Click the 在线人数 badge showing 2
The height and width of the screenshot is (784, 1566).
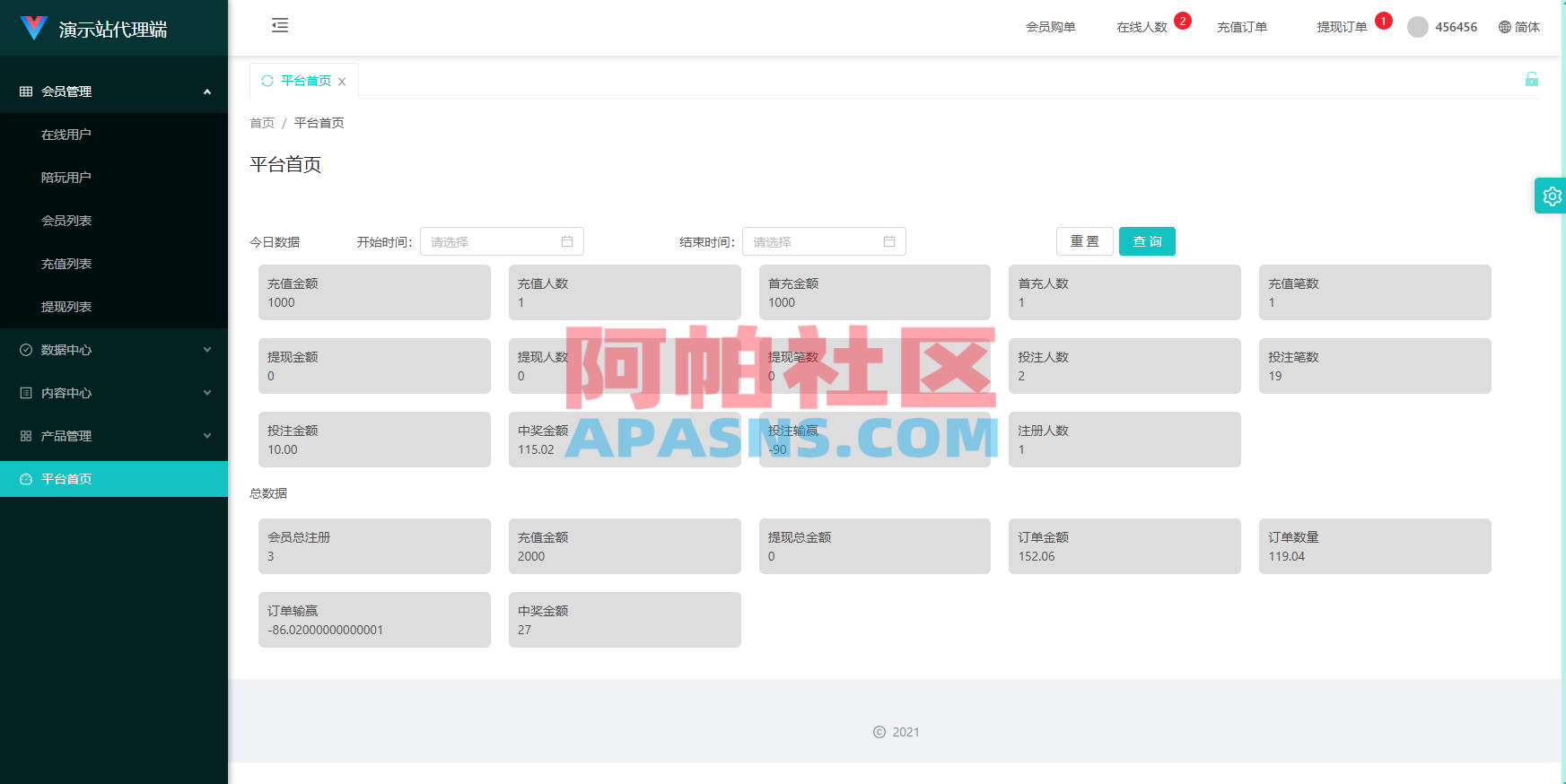[1183, 21]
